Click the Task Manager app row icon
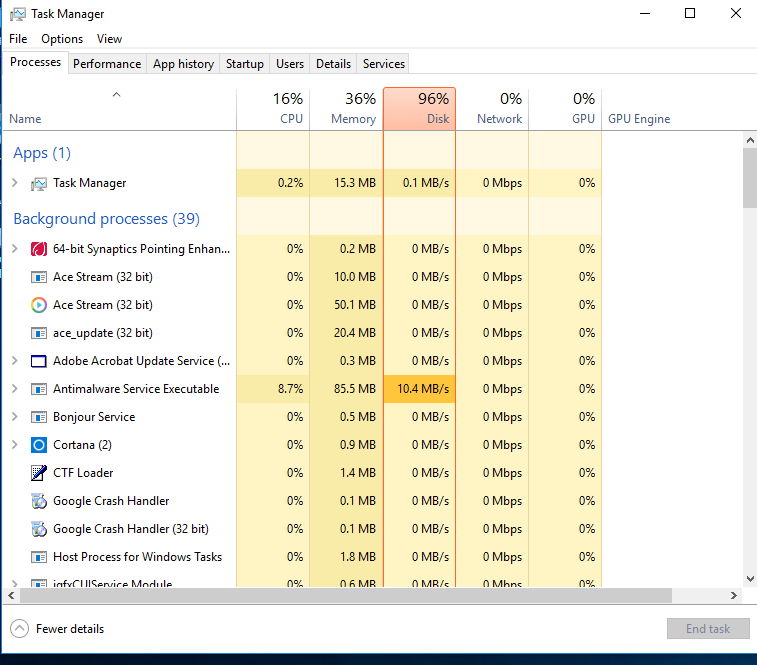The width and height of the screenshot is (757, 665). tap(39, 184)
